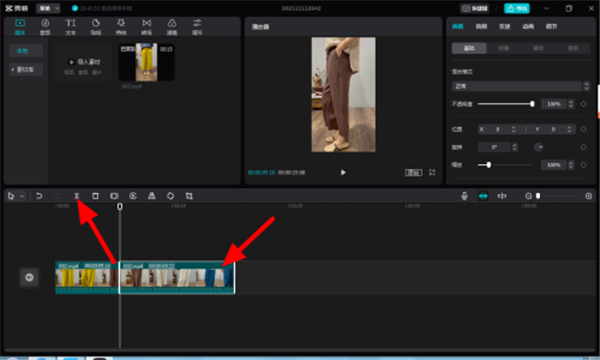Select the Mask sub-tab
Image resolution: width=600 pixels, height=360 pixels.
coord(538,48)
